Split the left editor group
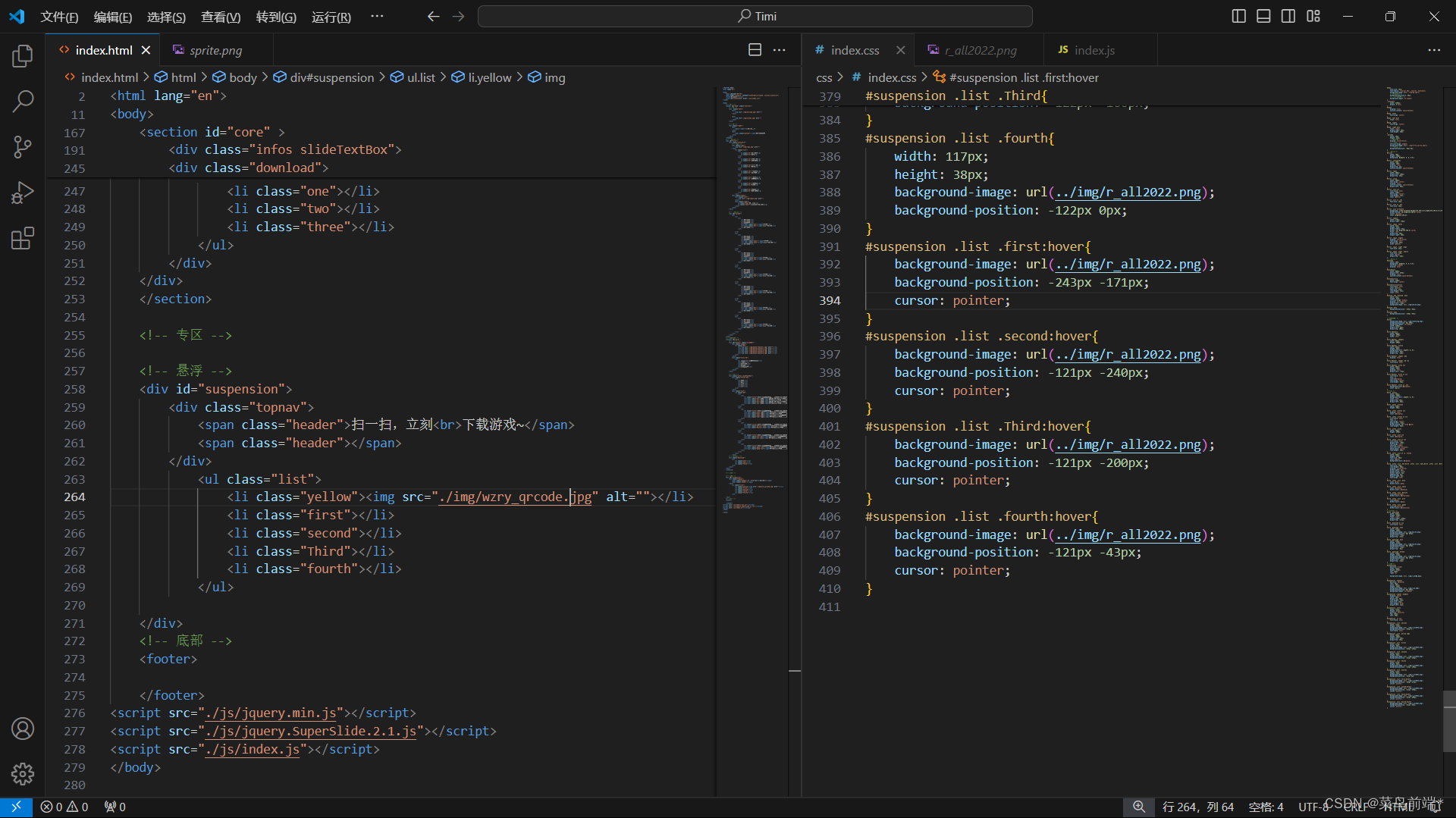Viewport: 1456px width, 818px height. (x=755, y=50)
